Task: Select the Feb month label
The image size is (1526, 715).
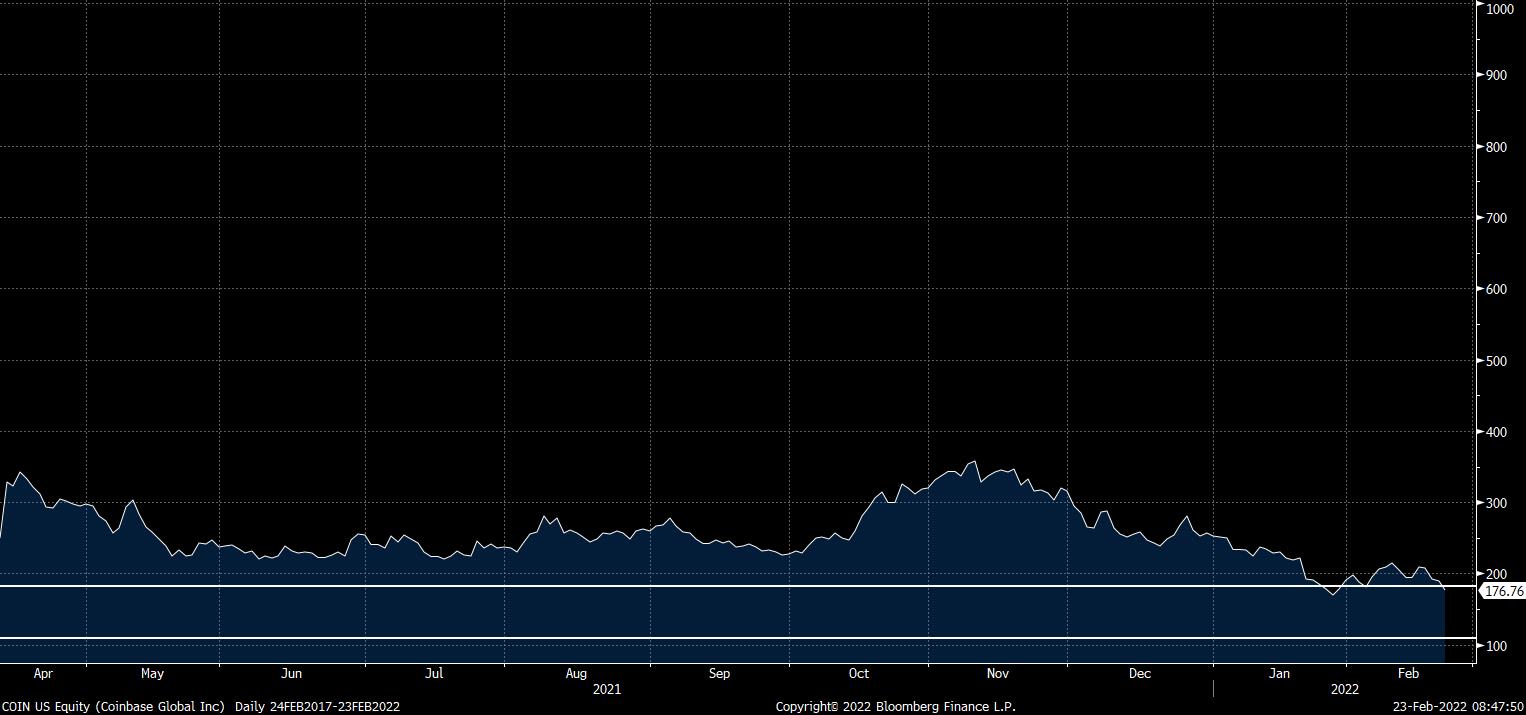Action: 1408,674
